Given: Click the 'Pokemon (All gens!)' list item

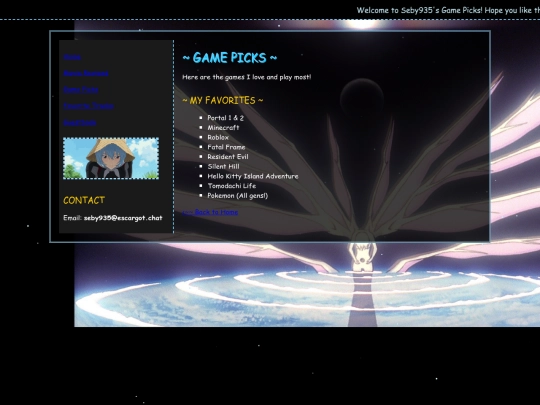Looking at the screenshot, I should point(237,195).
